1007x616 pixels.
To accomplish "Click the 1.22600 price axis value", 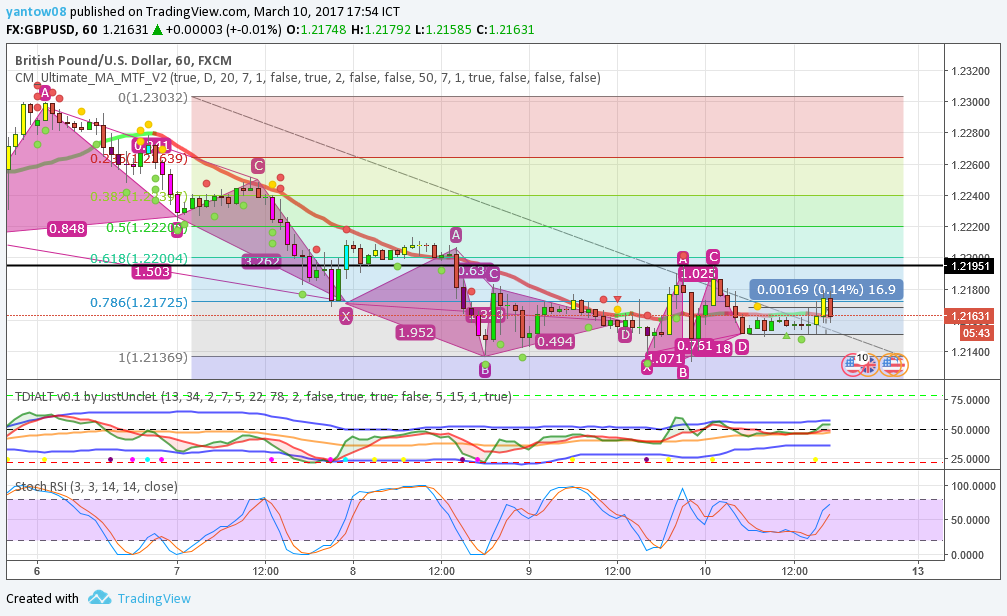I will tap(970, 165).
